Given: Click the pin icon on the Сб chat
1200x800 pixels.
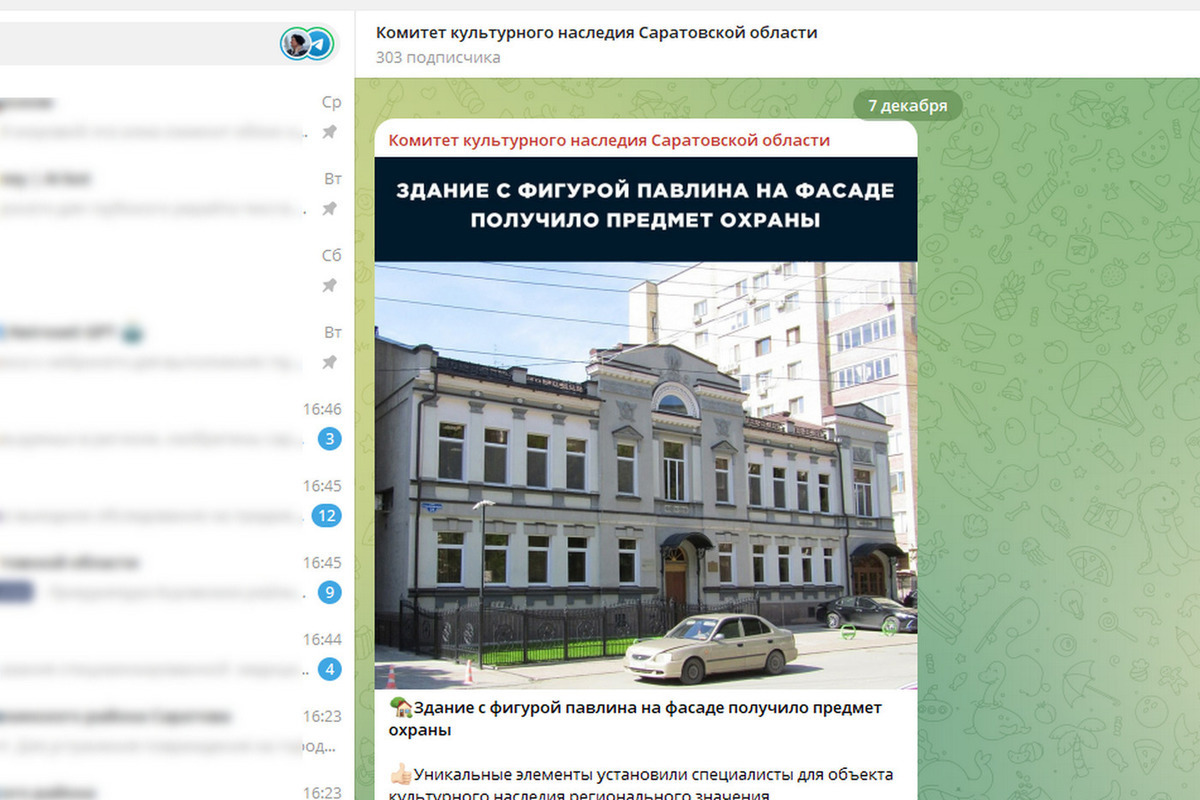Looking at the screenshot, I should [x=329, y=285].
